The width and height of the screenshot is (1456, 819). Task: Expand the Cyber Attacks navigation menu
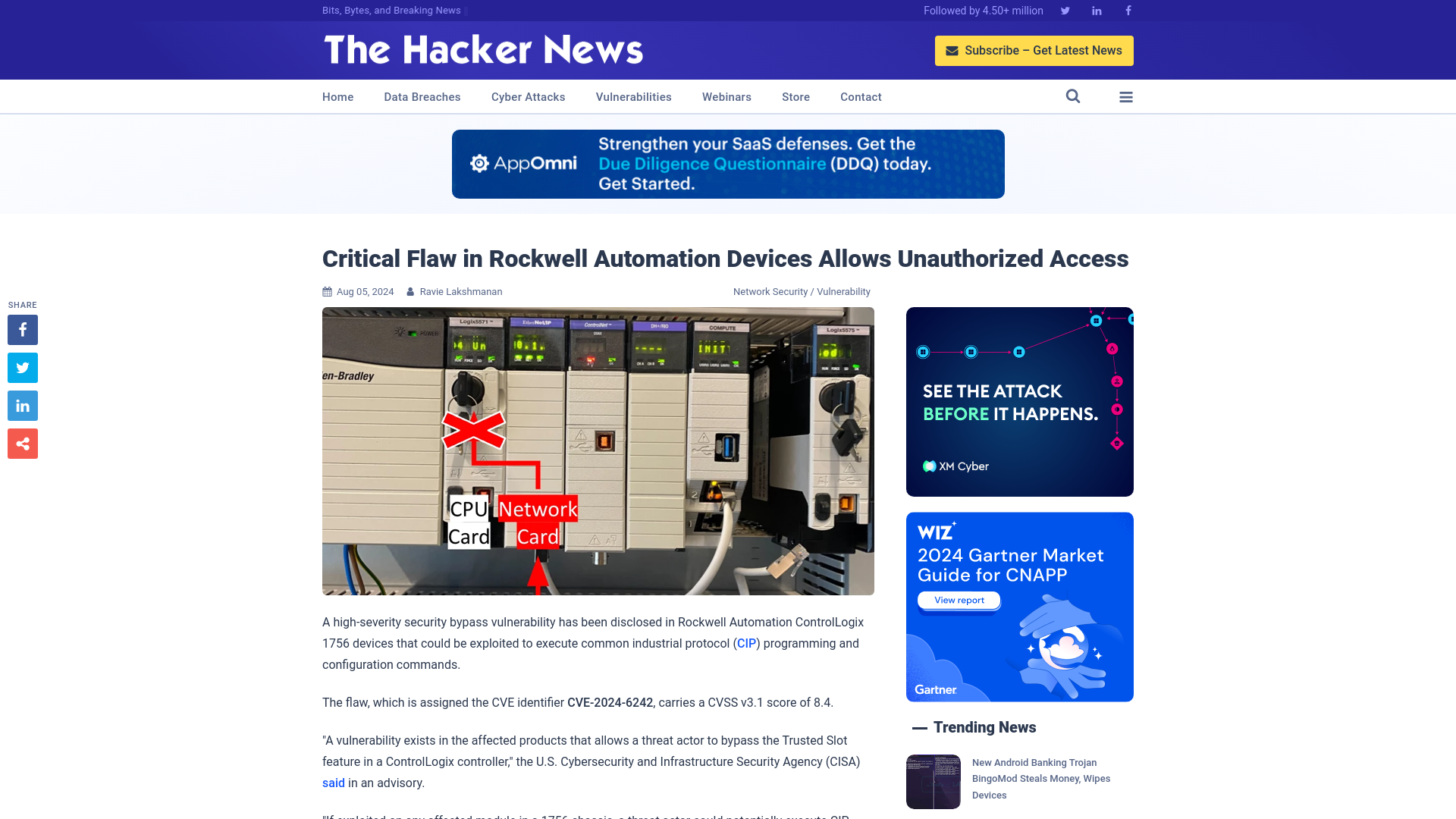point(528,97)
